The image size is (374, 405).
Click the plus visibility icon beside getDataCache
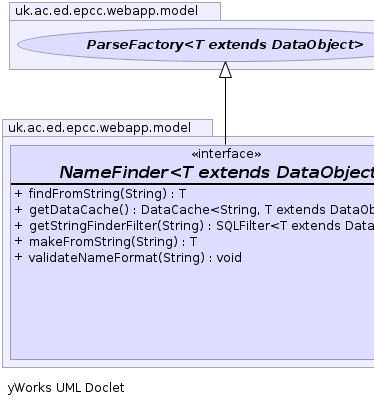(x=19, y=209)
